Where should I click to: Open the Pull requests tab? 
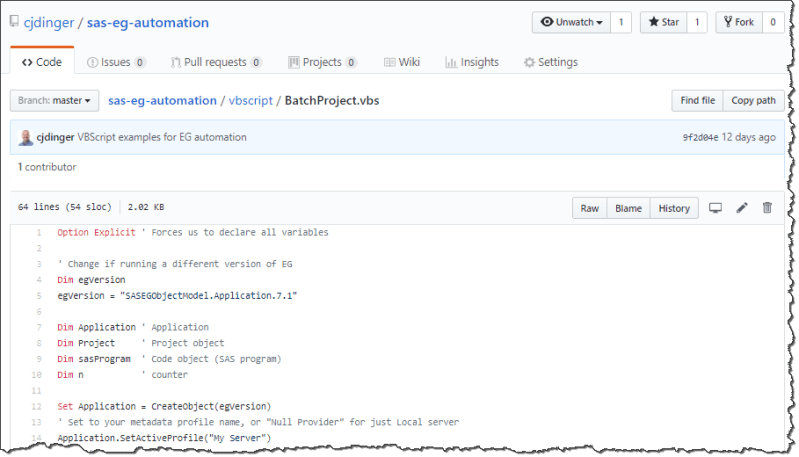point(216,62)
